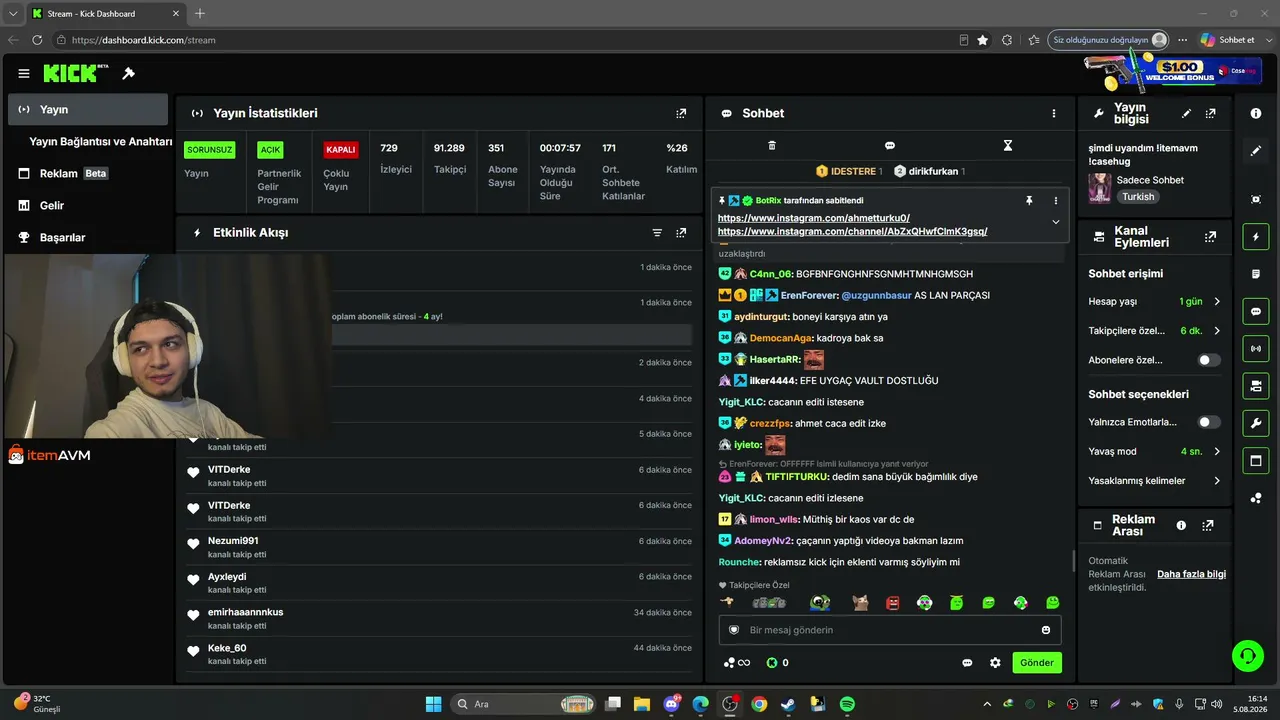
Task: Pop out the Reklam Arası panel
Action: (1208, 525)
